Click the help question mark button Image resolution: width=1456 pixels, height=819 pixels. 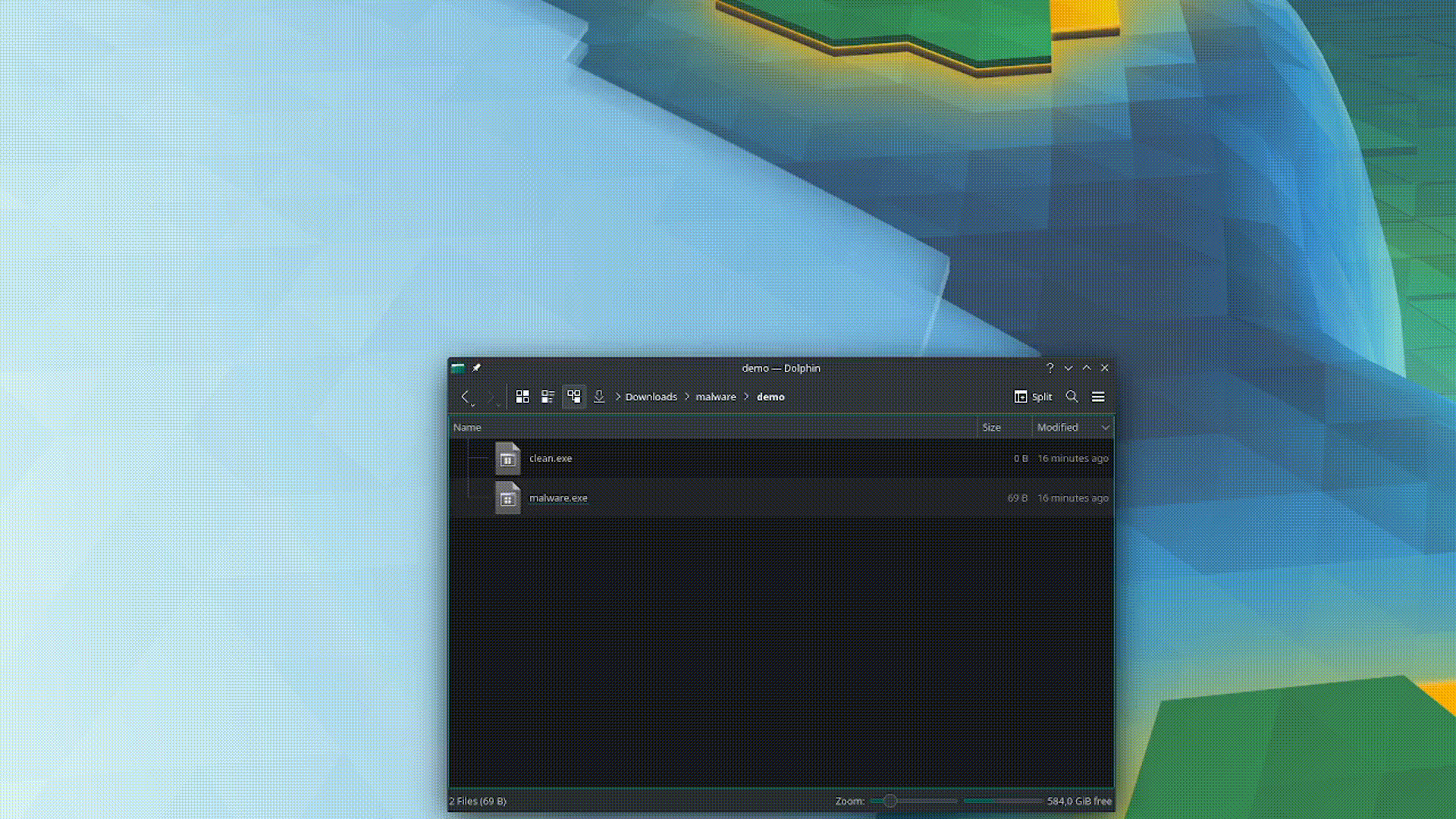coord(1050,367)
